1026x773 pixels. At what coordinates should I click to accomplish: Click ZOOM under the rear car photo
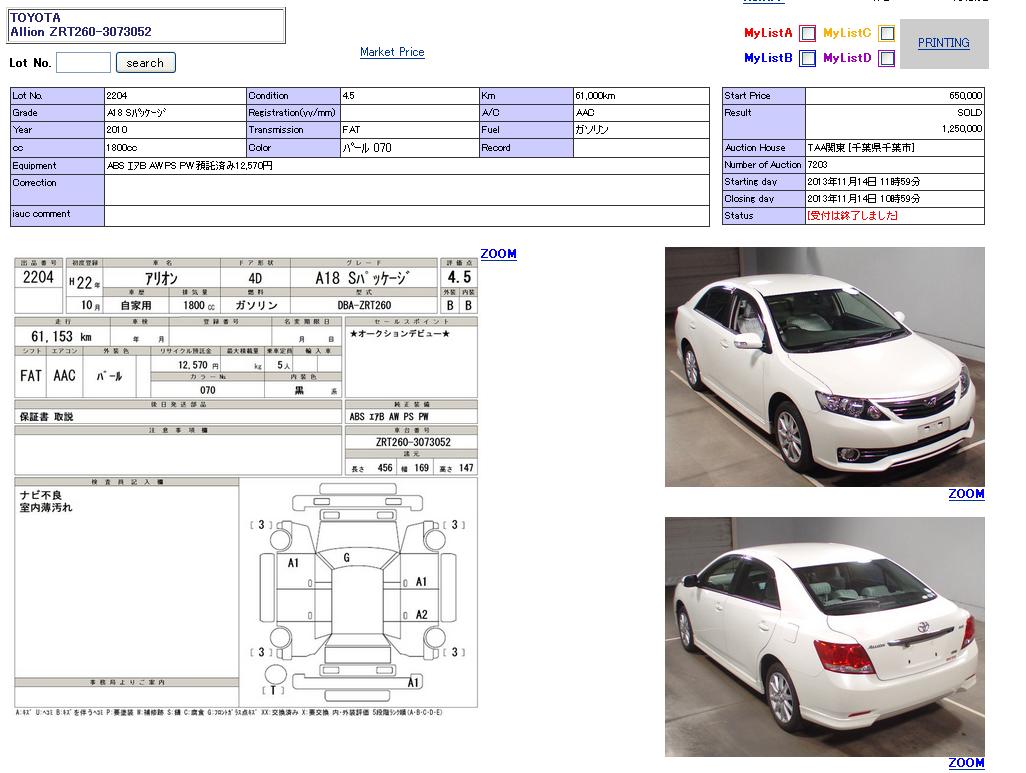pyautogui.click(x=966, y=763)
